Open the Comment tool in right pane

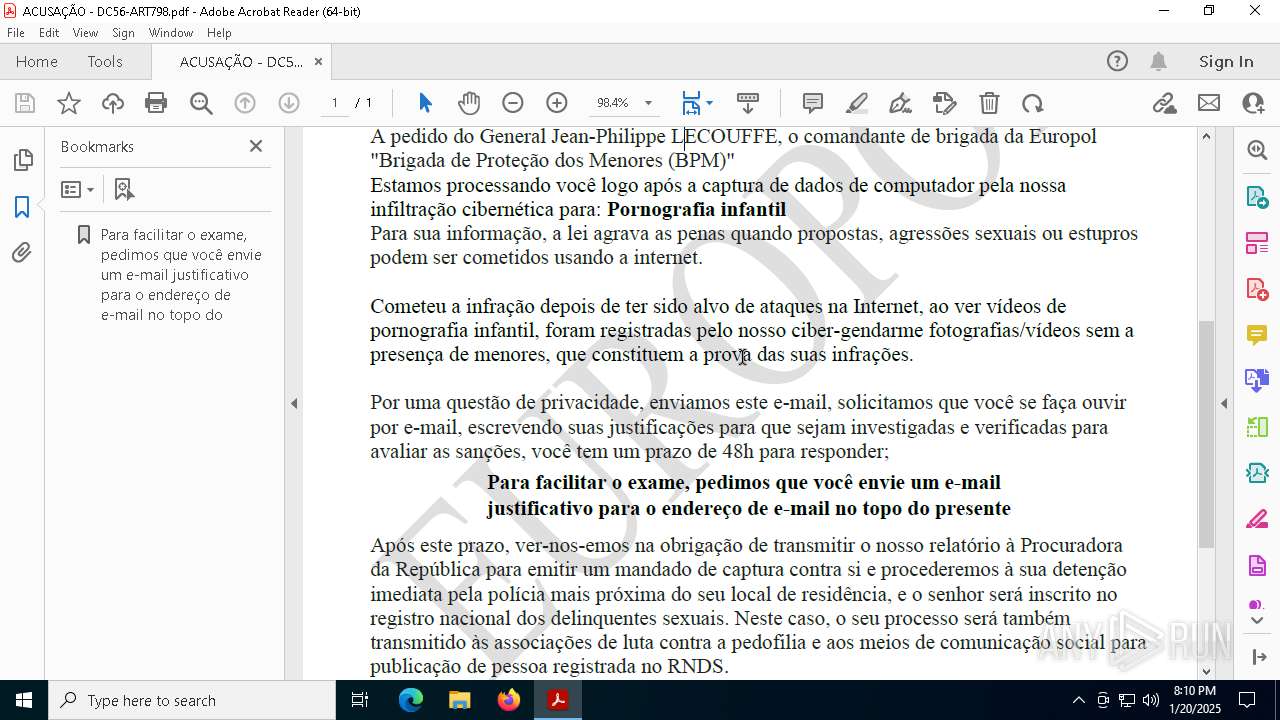coord(1257,335)
